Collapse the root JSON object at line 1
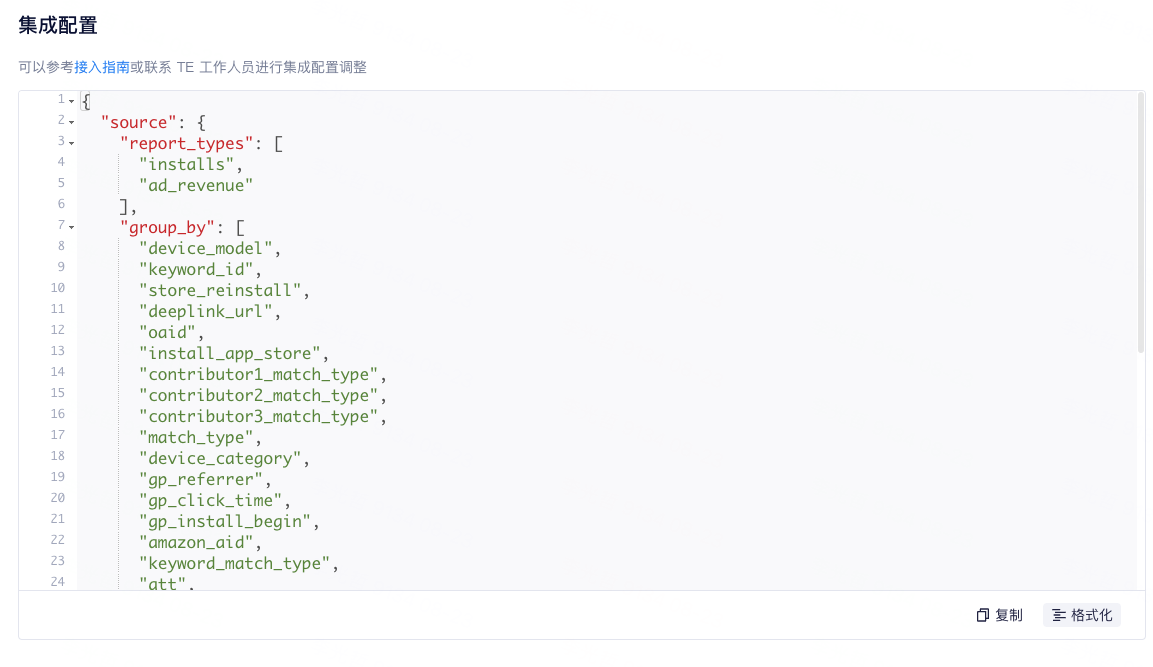This screenshot has width=1153, height=667. click(x=72, y=99)
